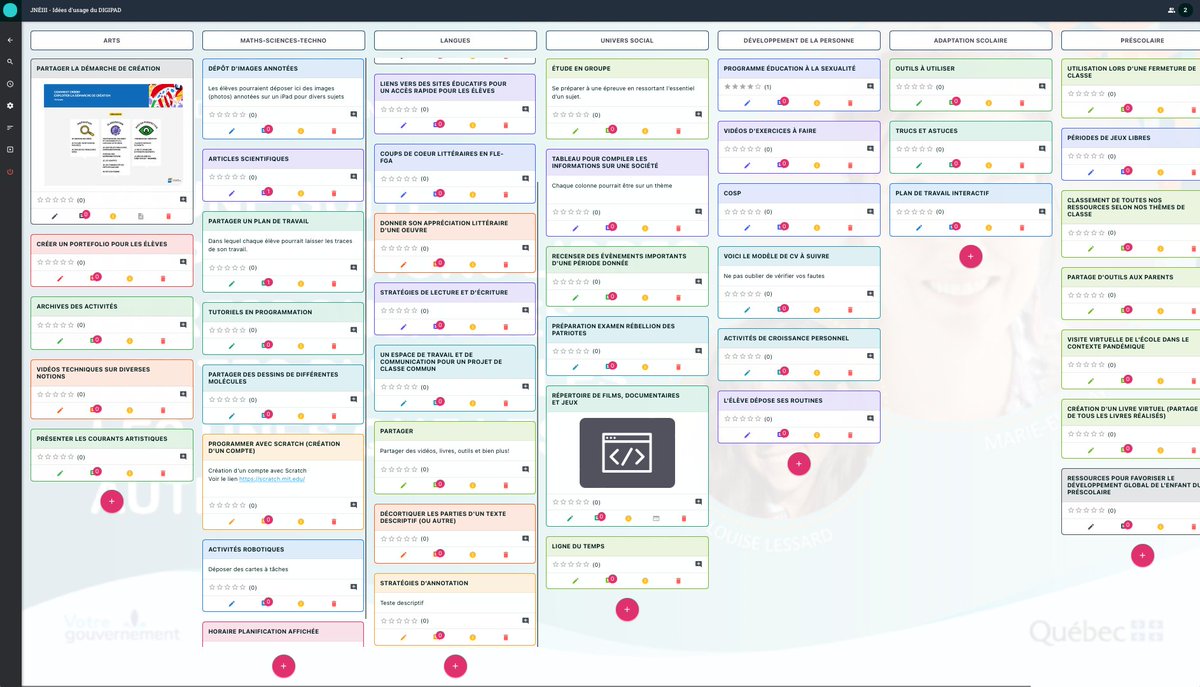
Task: Open the document icon on 'Partager la démarche de création'
Action: (141, 216)
